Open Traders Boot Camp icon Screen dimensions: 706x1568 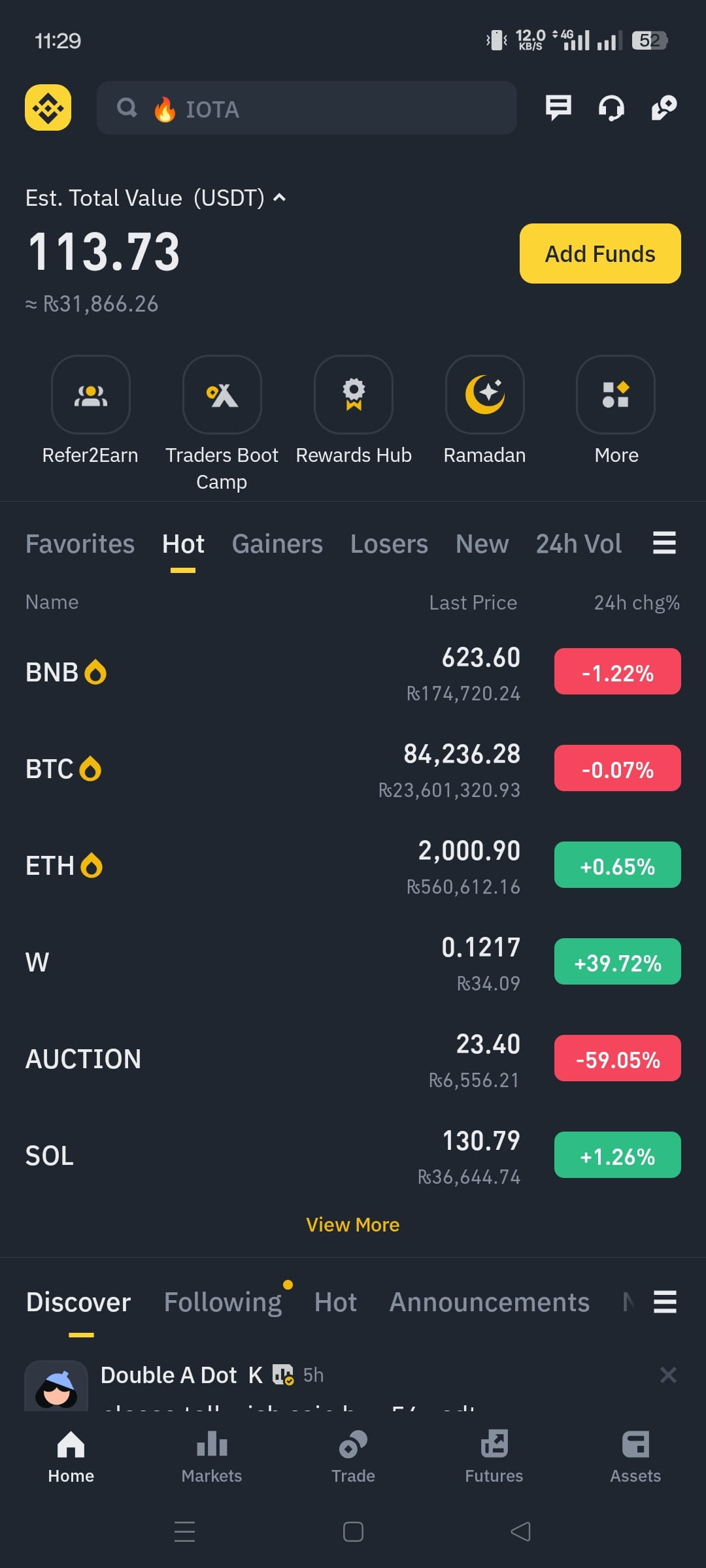222,395
